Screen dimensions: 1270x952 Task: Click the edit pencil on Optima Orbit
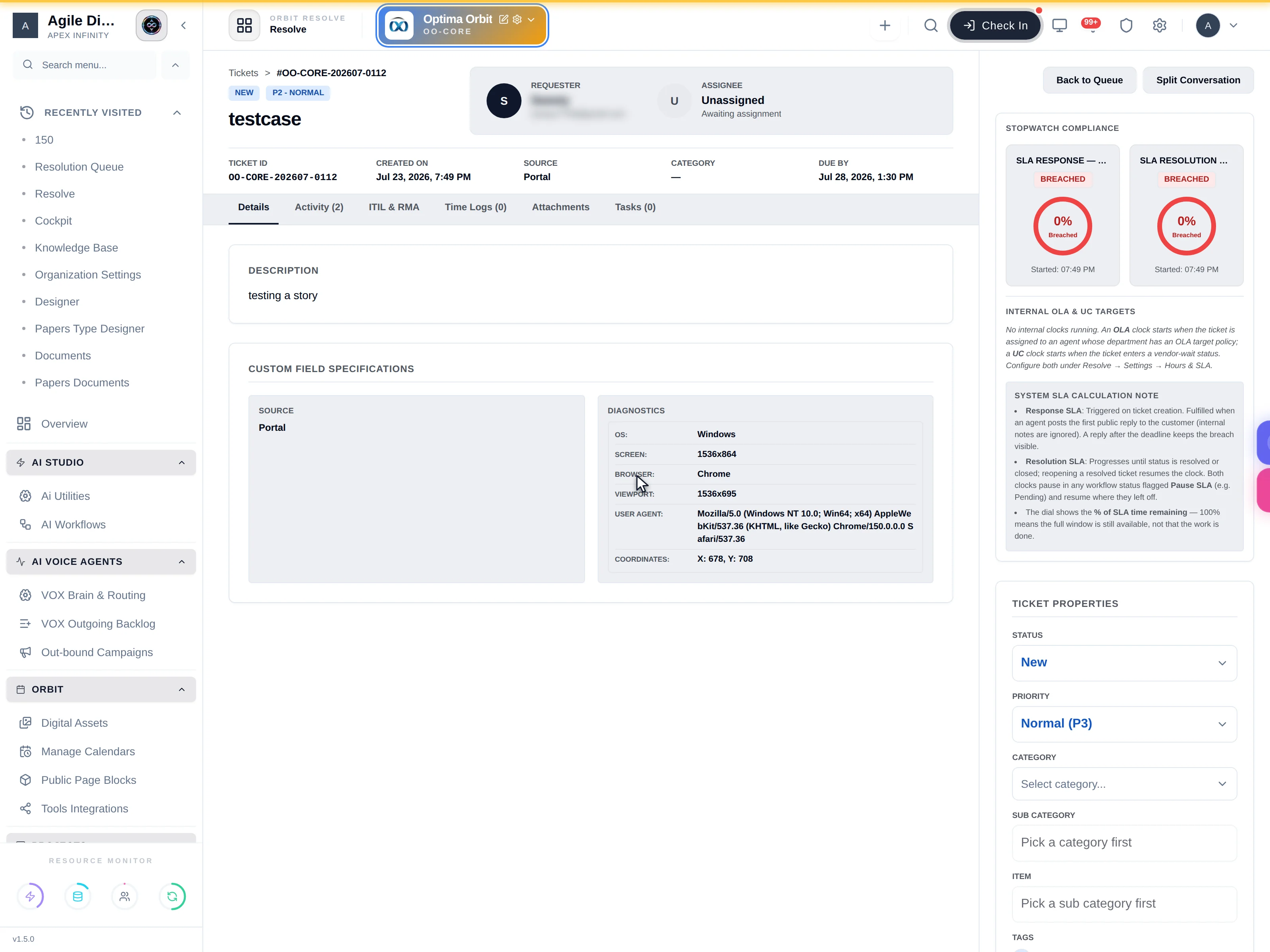504,19
